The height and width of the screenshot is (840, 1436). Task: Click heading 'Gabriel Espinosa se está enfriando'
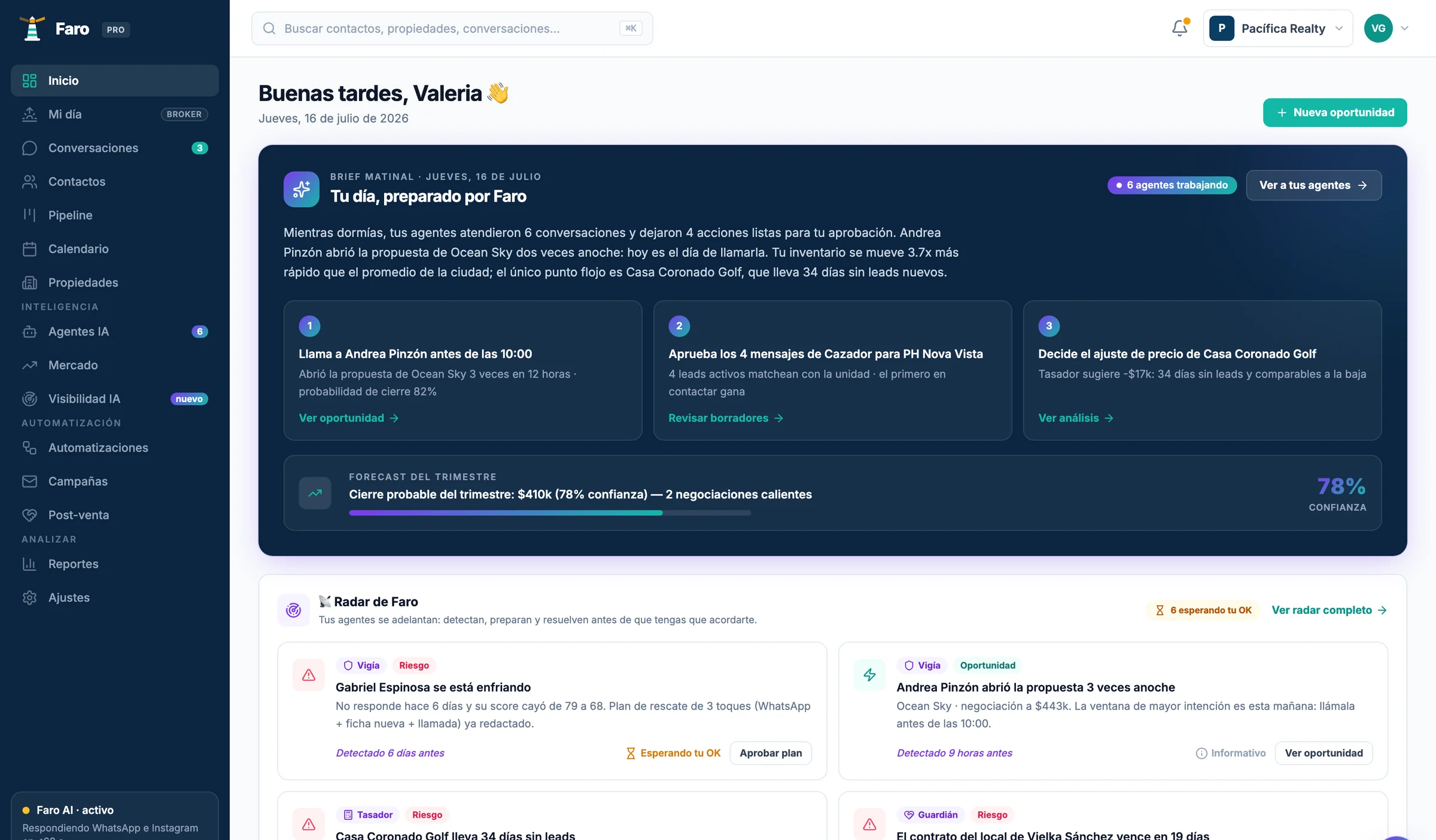point(433,687)
